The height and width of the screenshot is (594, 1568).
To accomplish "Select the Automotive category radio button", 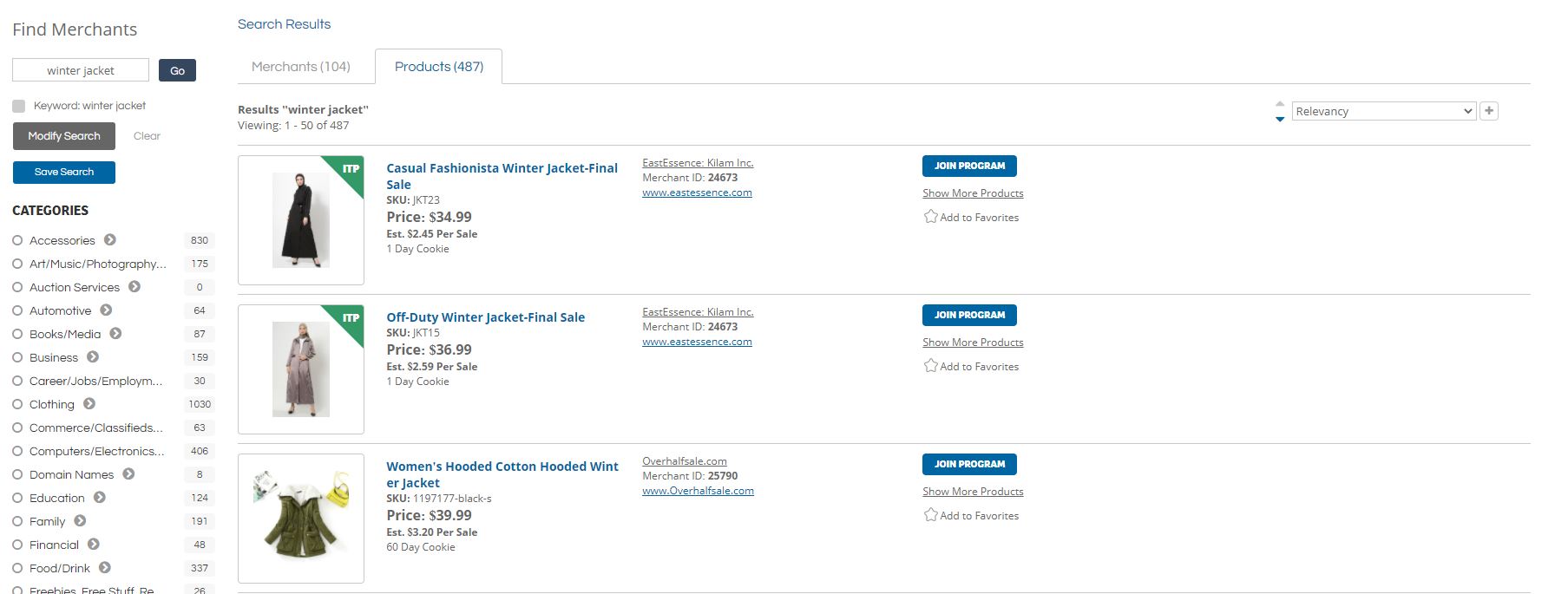I will point(17,310).
